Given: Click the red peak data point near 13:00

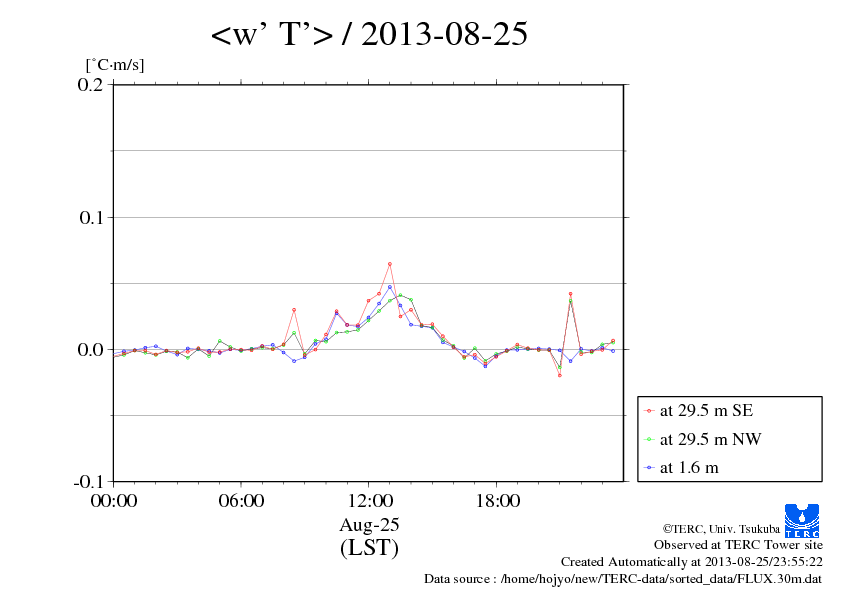Looking at the screenshot, I should pyautogui.click(x=390, y=264).
